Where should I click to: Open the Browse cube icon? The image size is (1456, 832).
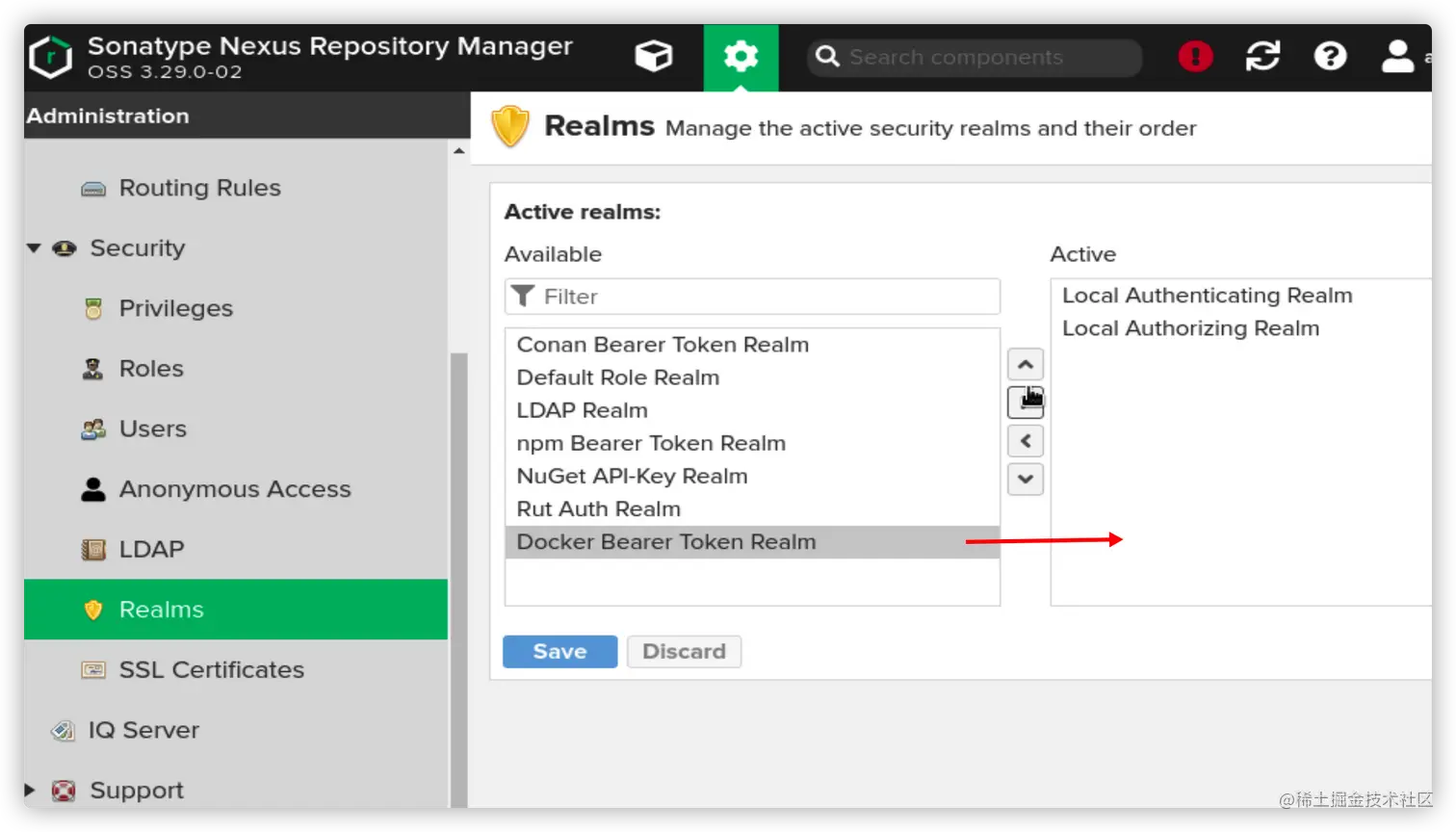point(654,57)
